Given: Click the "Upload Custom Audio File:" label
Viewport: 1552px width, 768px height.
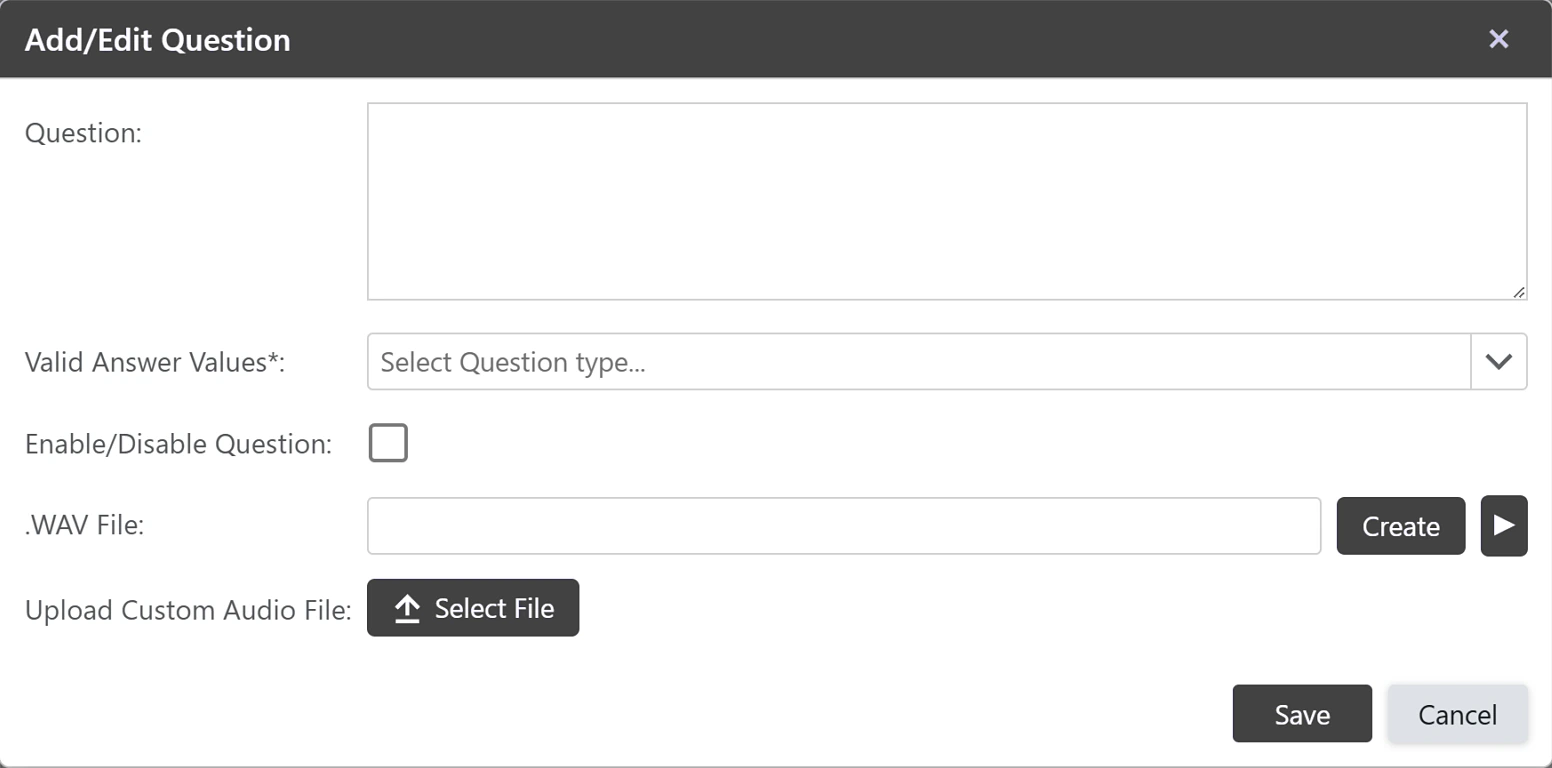Looking at the screenshot, I should 188,610.
